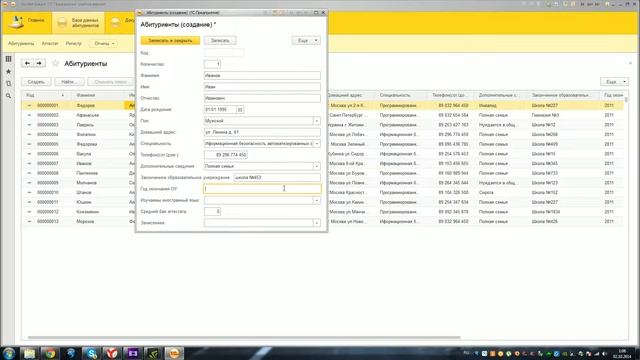Open Search magnifier in left sidebar
The height and width of the screenshot is (360, 640).
point(8,96)
